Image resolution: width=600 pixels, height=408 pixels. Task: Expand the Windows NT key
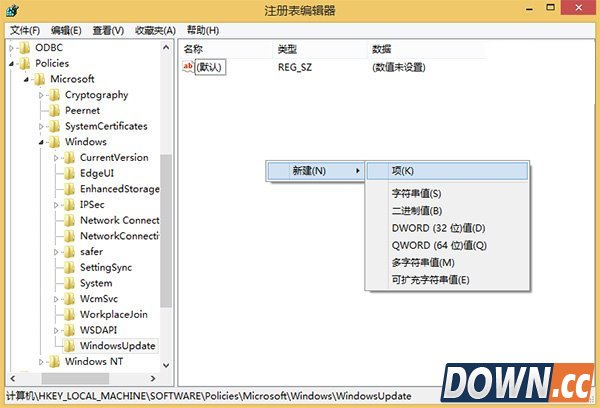tap(41, 362)
